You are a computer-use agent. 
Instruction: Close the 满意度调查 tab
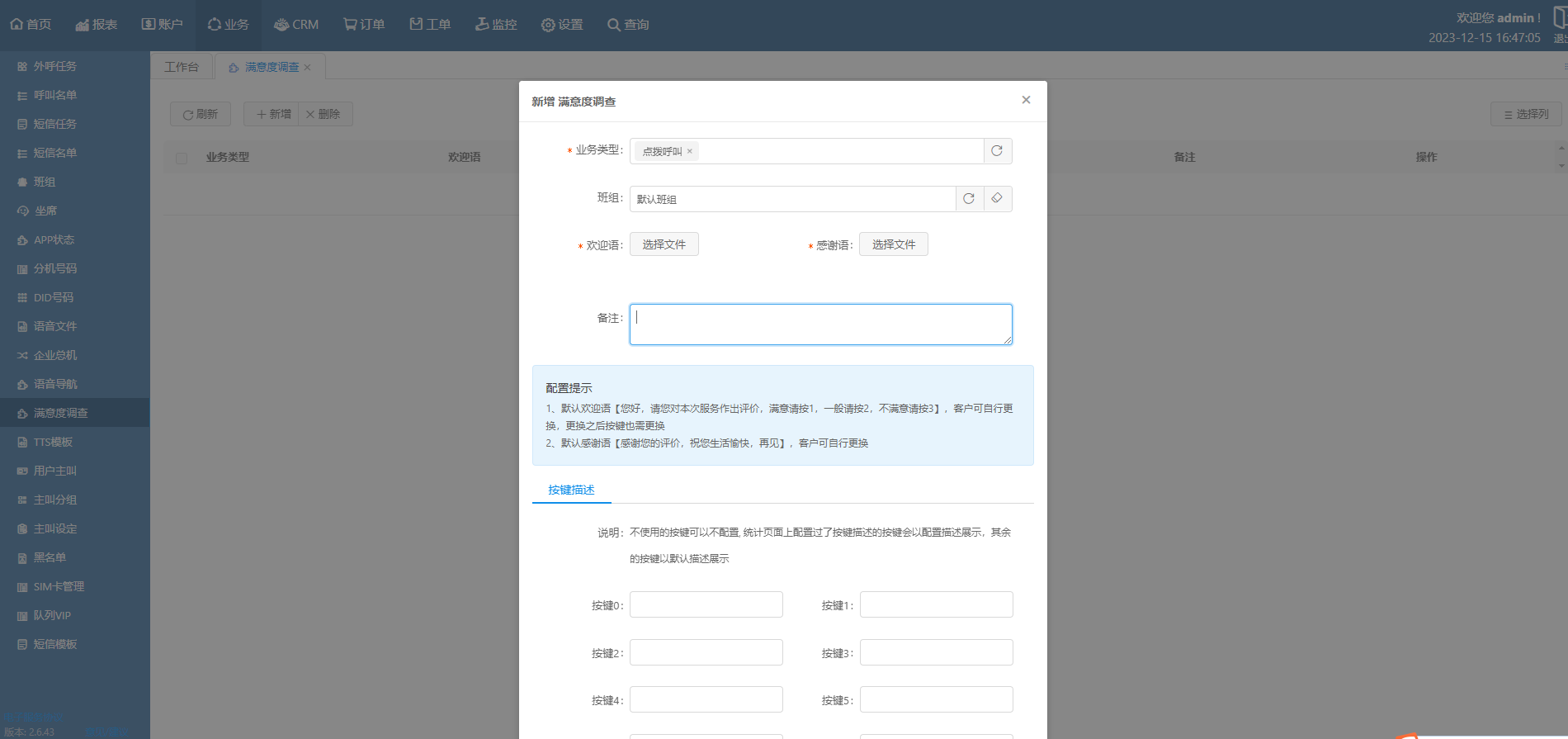pyautogui.click(x=308, y=68)
